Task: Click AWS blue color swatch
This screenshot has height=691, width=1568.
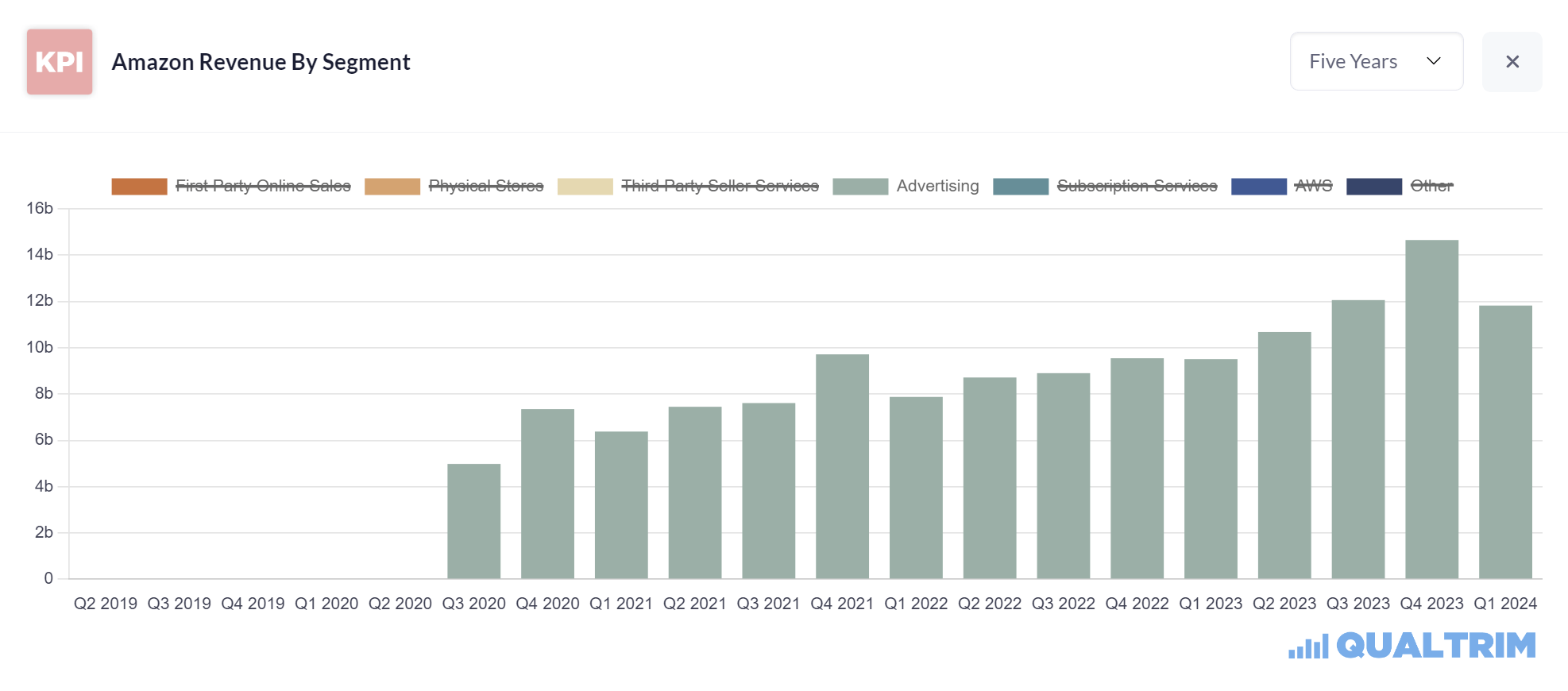Action: (x=1259, y=187)
